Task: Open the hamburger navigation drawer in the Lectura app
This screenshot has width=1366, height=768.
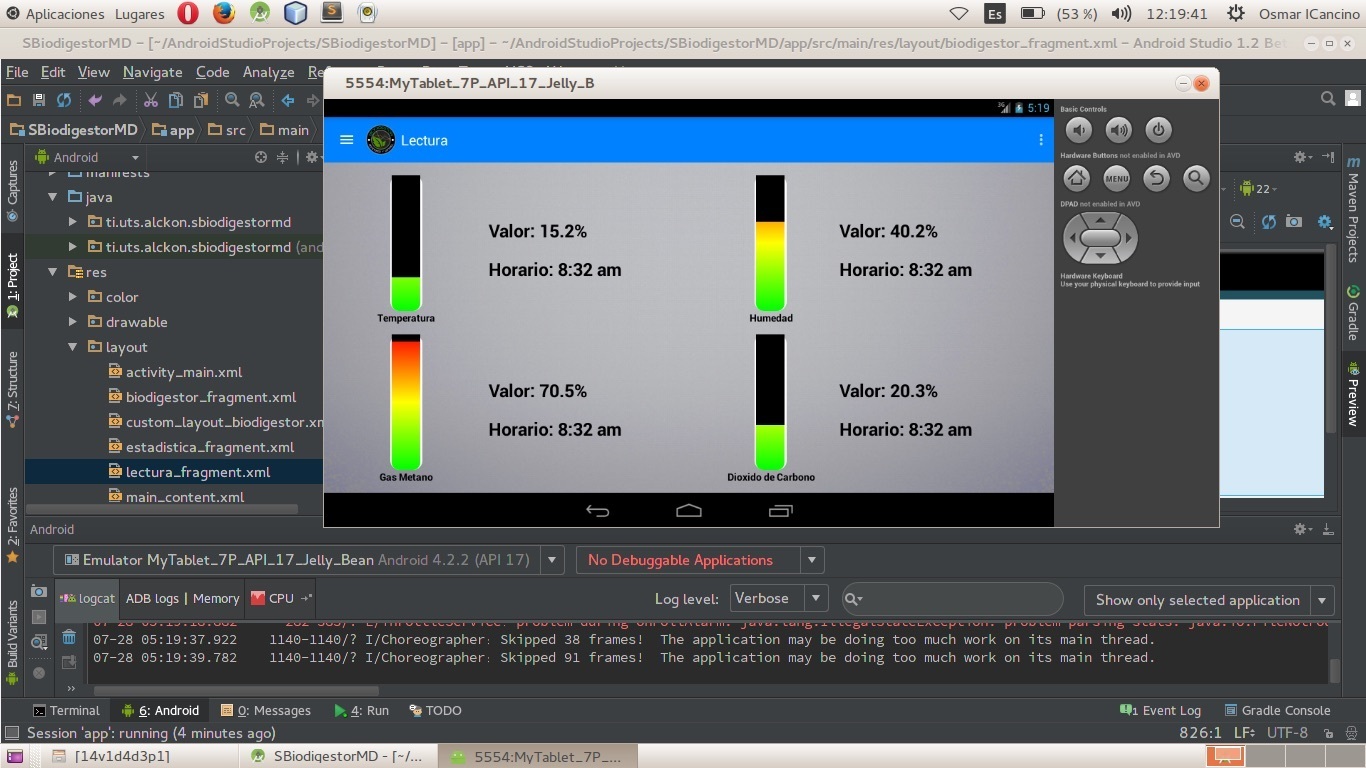Action: (347, 140)
